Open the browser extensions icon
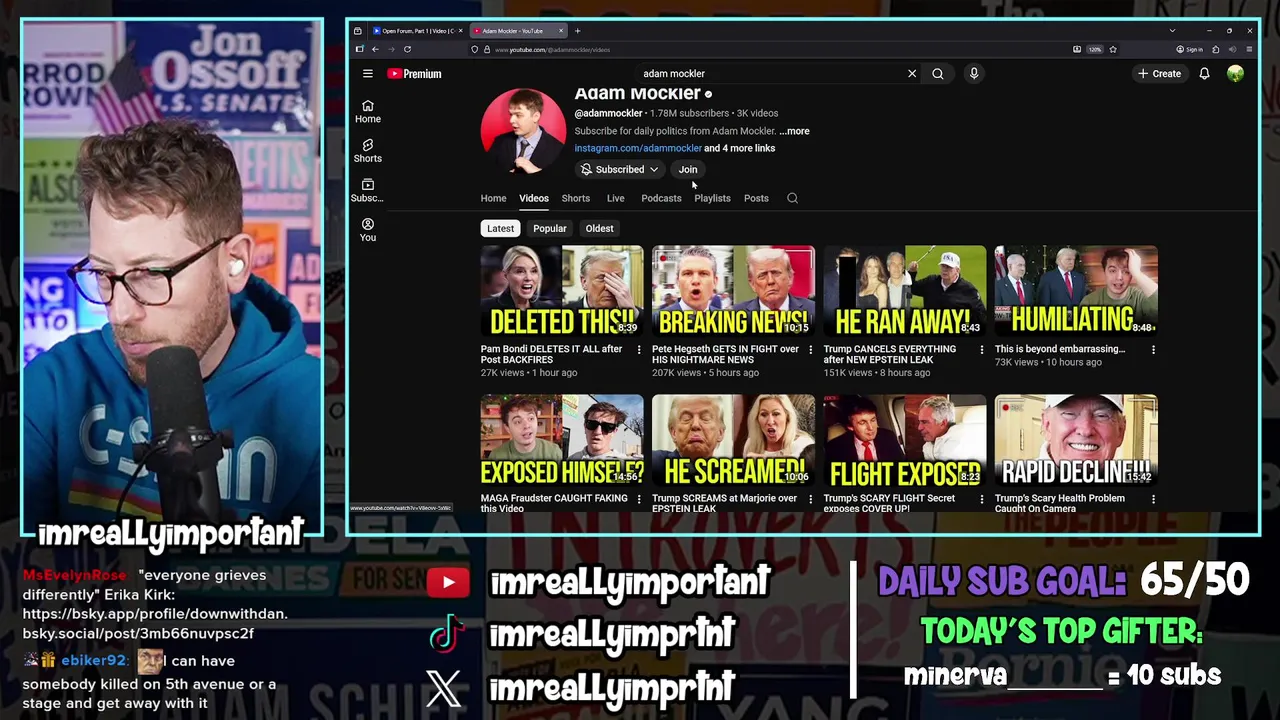 click(x=1215, y=49)
